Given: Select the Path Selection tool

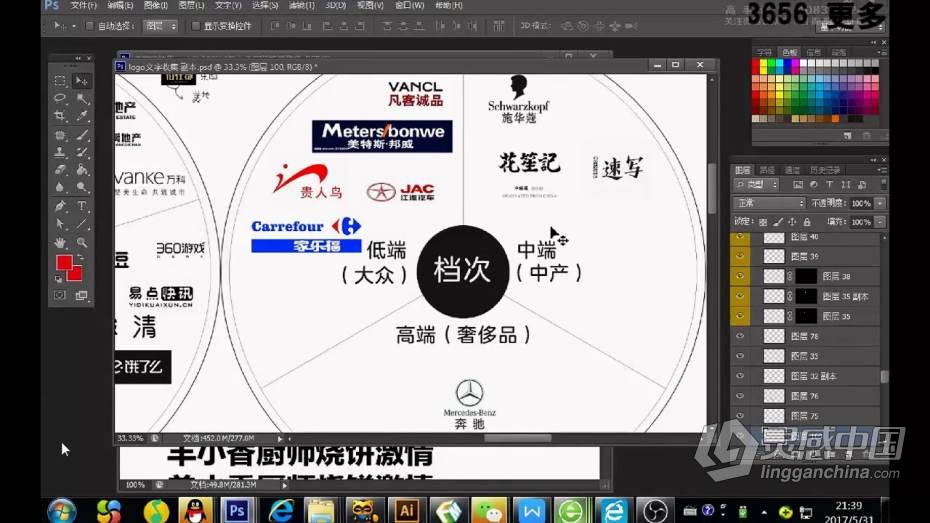Looking at the screenshot, I should pyautogui.click(x=60, y=224).
